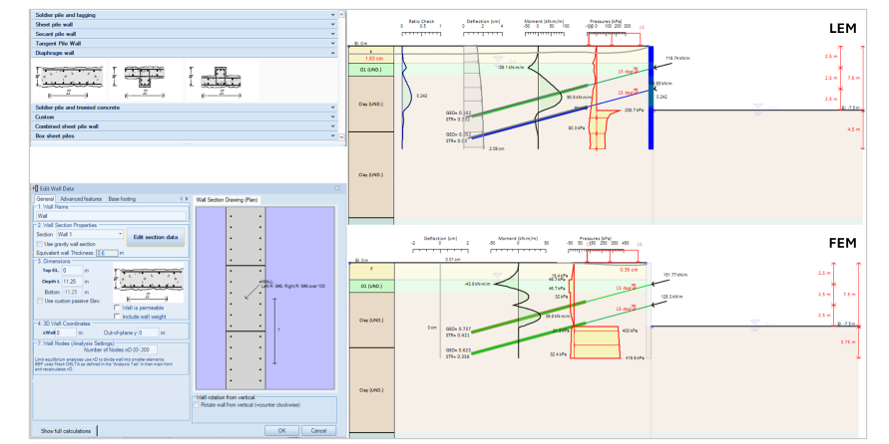Click the Edit Wall Data title icon
This screenshot has height=444, width=889.
(35, 188)
